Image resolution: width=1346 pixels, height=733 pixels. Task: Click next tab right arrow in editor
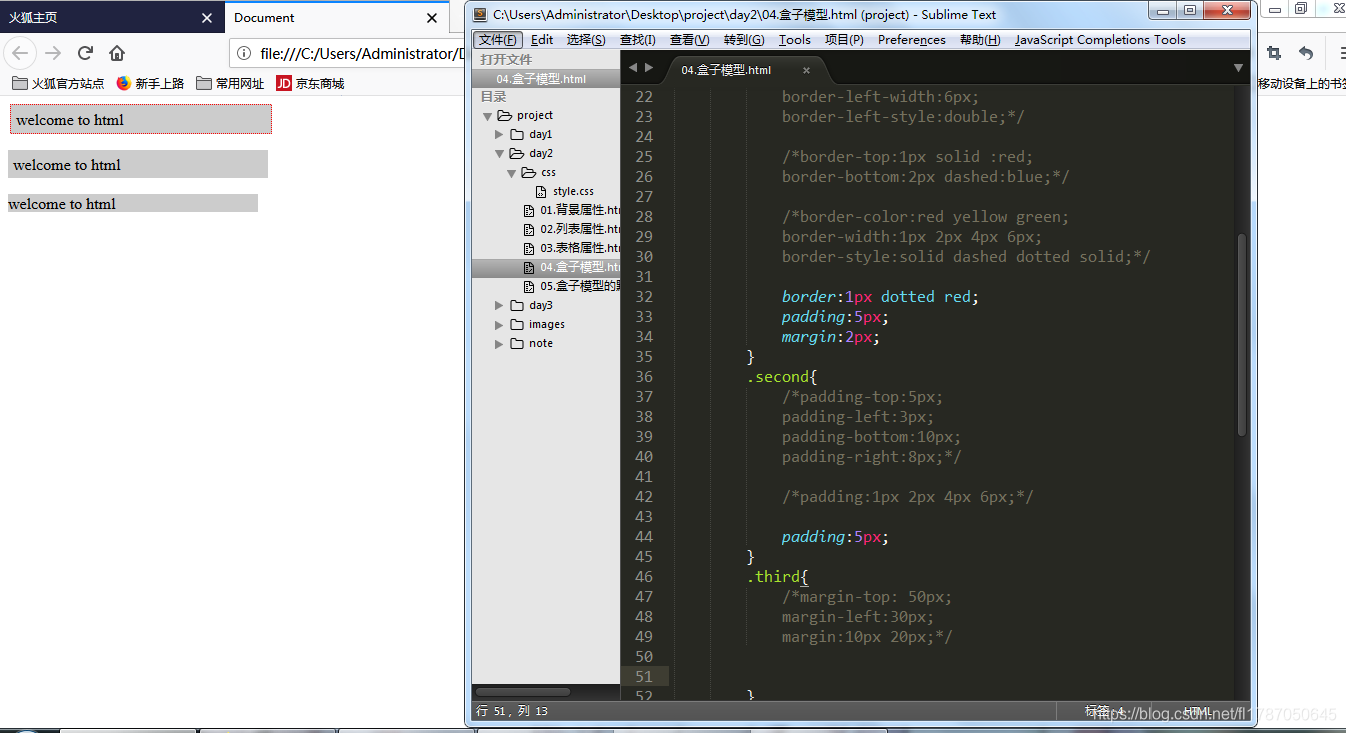click(x=649, y=68)
